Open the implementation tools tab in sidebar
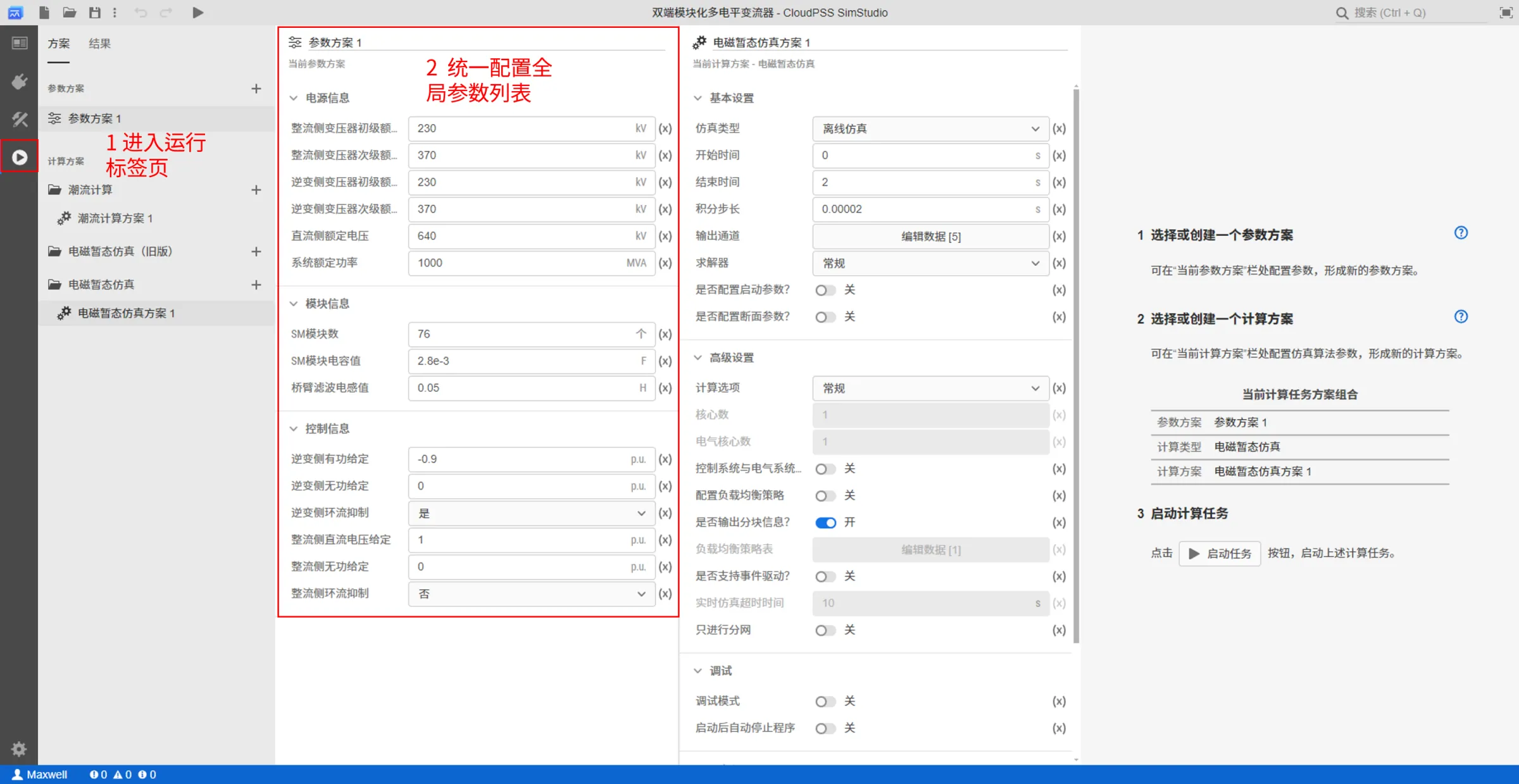The image size is (1519, 784). (20, 119)
